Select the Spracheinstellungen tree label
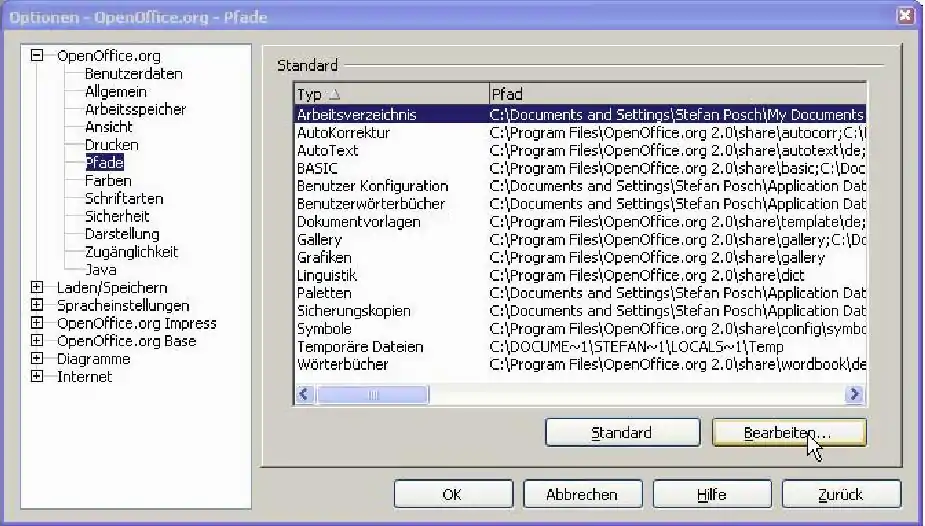925x526 pixels. [x=123, y=305]
